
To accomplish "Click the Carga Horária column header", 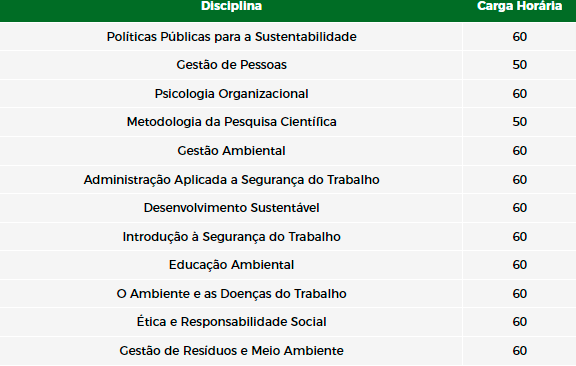I will click(519, 6).
